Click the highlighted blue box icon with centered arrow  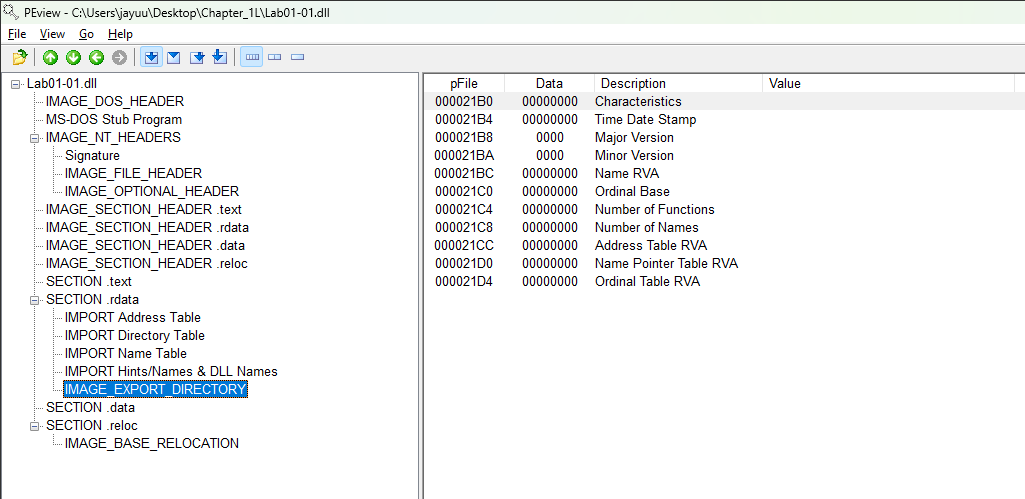pos(151,58)
